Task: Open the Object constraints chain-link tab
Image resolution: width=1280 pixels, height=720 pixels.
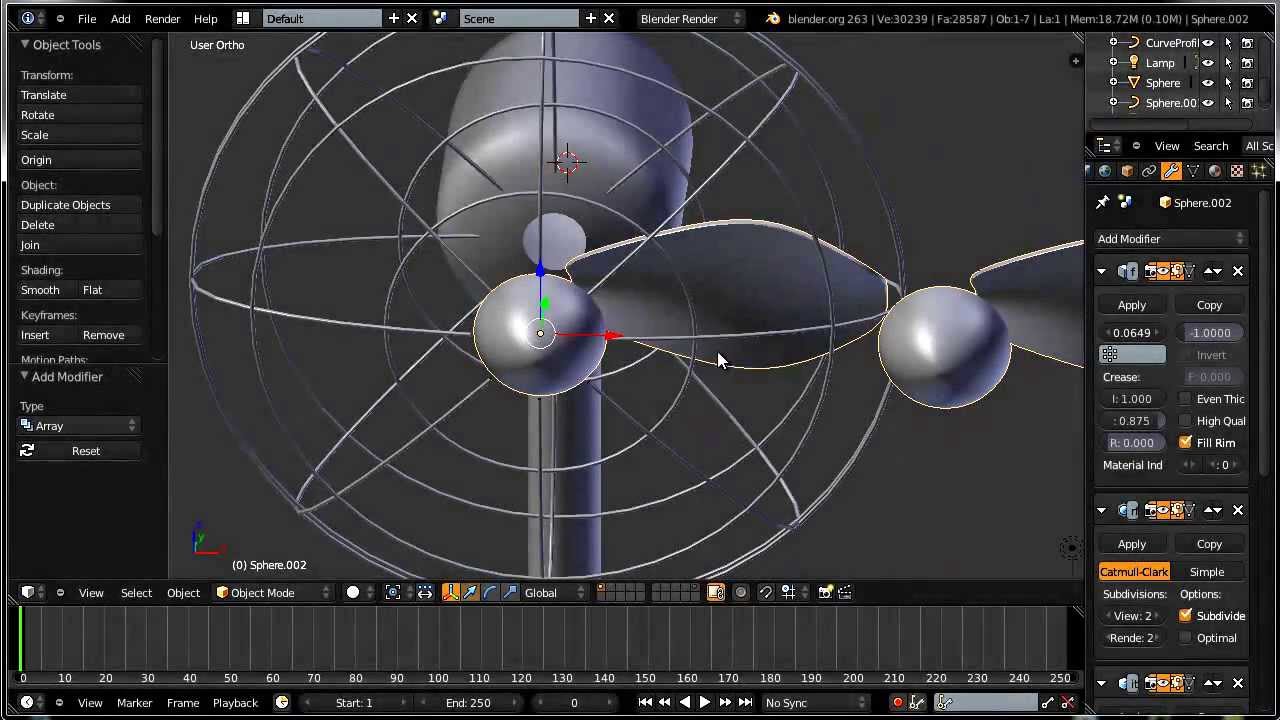Action: pos(1149,171)
